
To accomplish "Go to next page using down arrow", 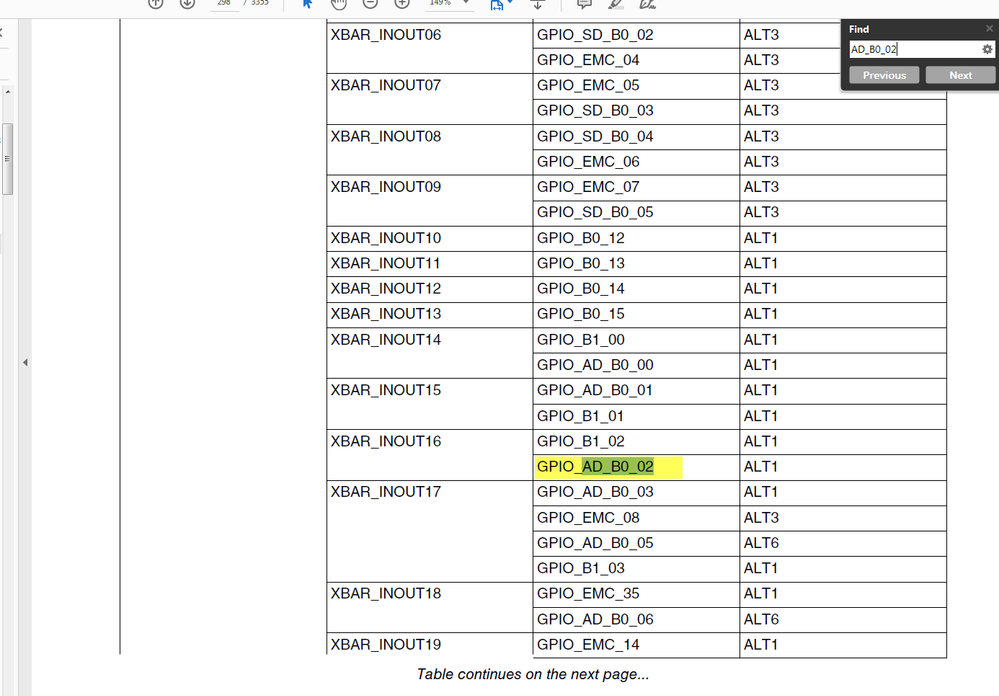I will (187, 3).
